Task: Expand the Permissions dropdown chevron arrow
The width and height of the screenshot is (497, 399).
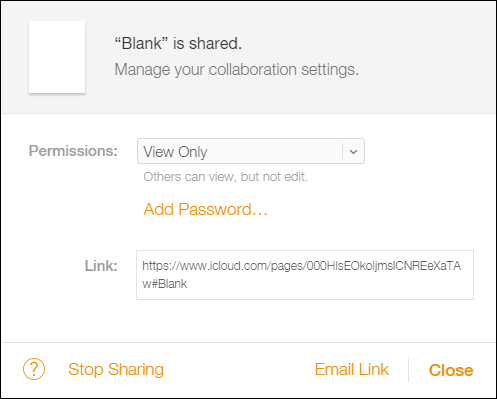Action: (x=354, y=152)
